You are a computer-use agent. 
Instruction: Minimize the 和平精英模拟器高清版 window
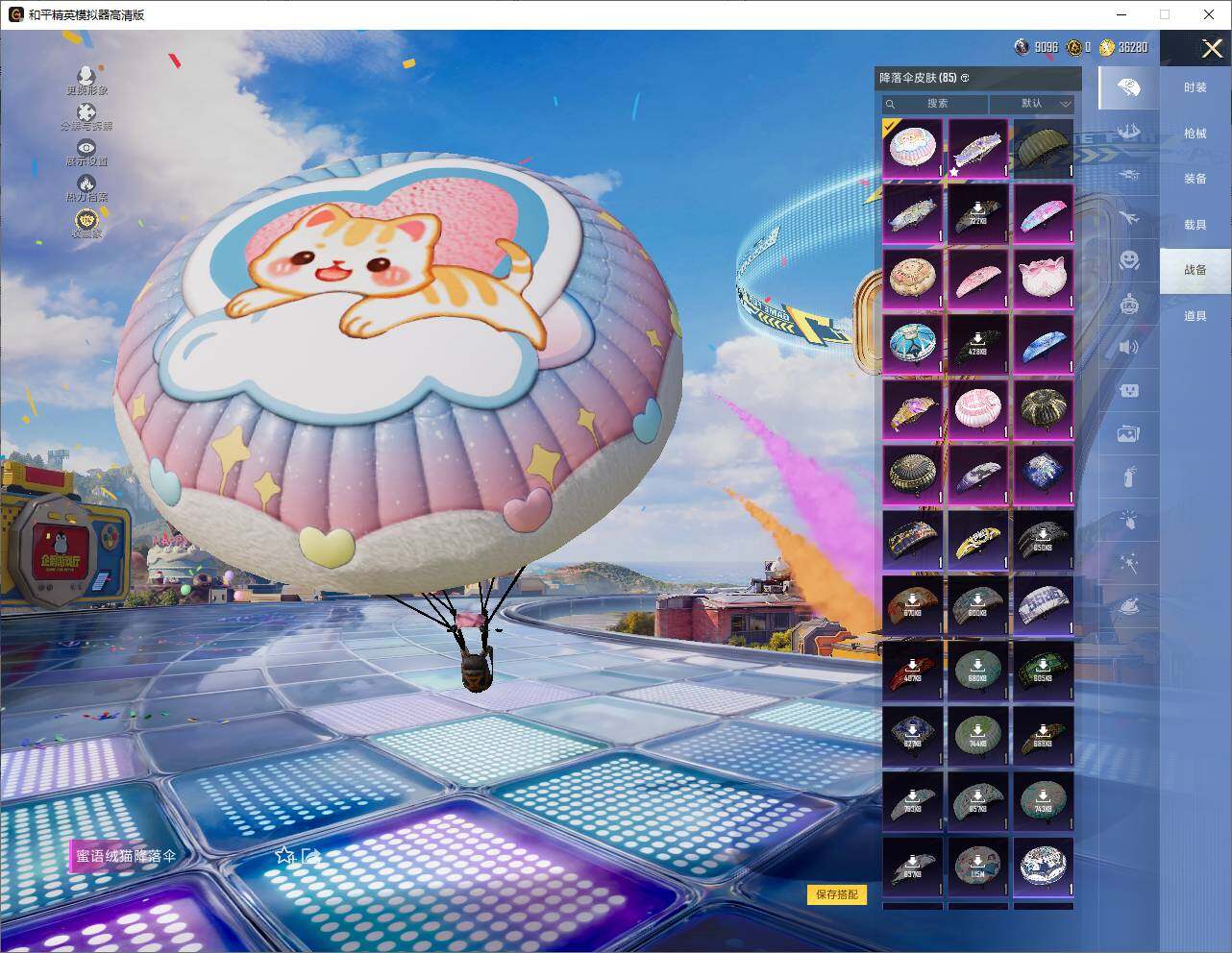click(x=1121, y=14)
